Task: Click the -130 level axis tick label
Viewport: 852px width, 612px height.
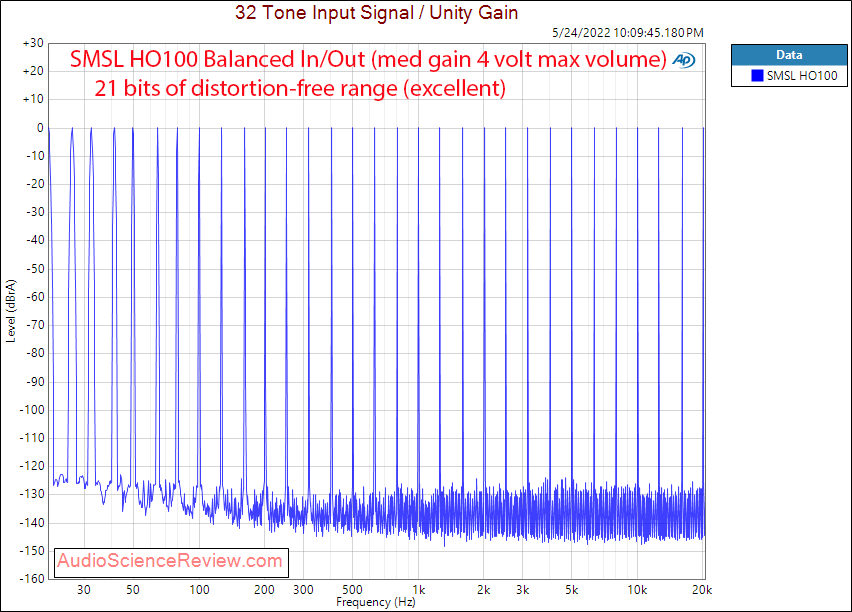Action: 33,495
